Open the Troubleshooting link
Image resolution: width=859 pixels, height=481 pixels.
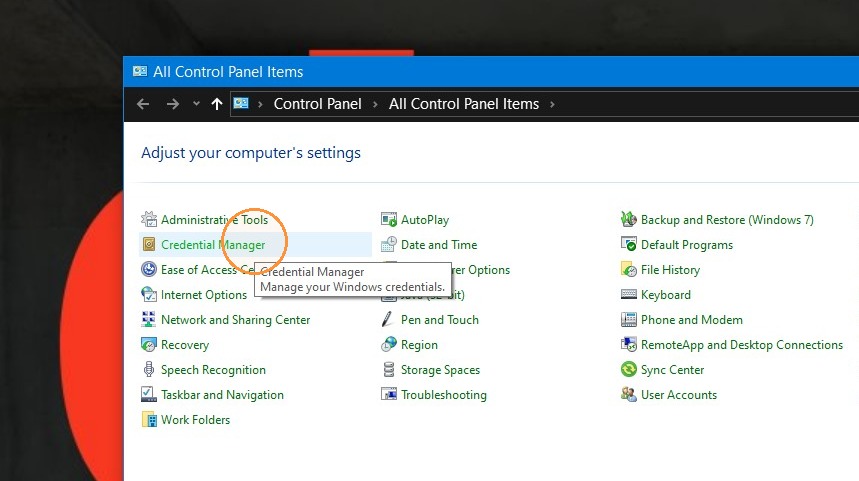(x=444, y=395)
